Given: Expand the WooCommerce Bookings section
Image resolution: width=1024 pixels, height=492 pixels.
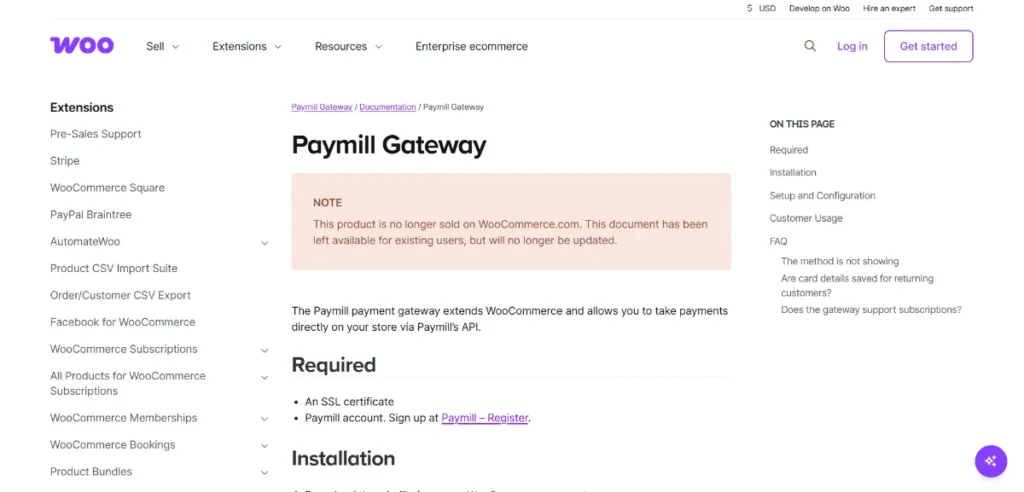Looking at the screenshot, I should (264, 445).
